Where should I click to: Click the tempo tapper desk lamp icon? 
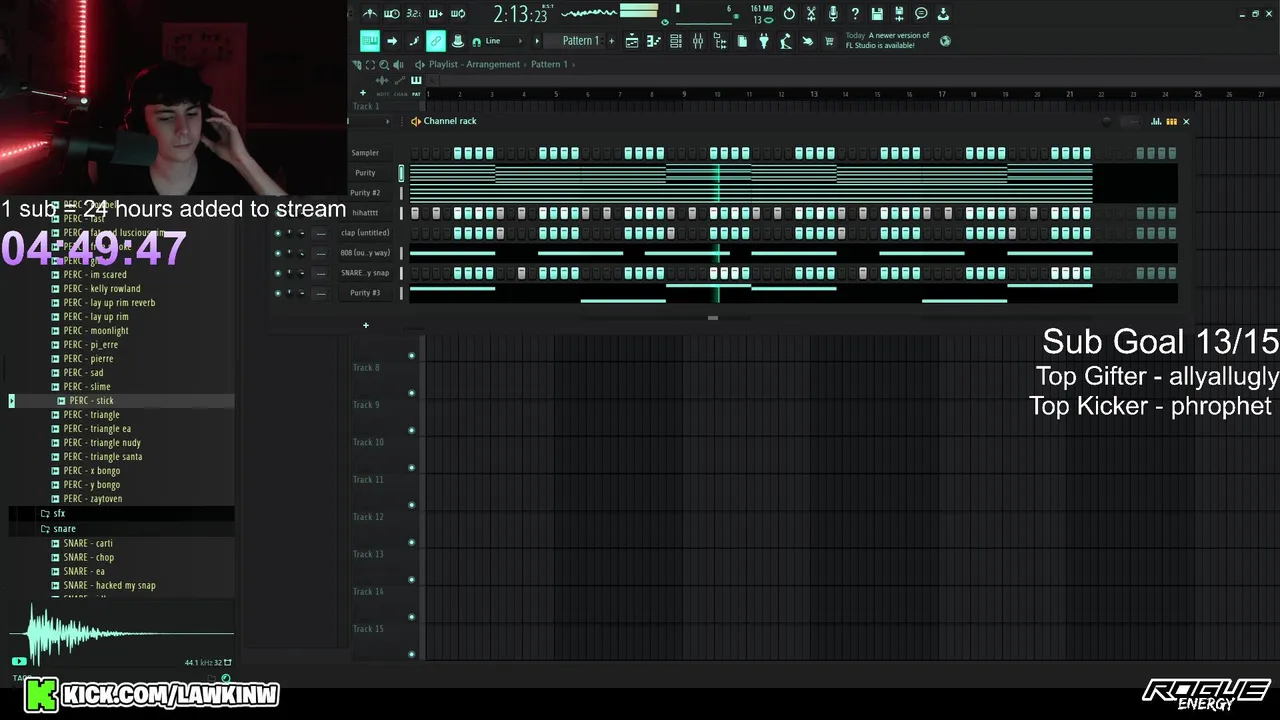(785, 41)
